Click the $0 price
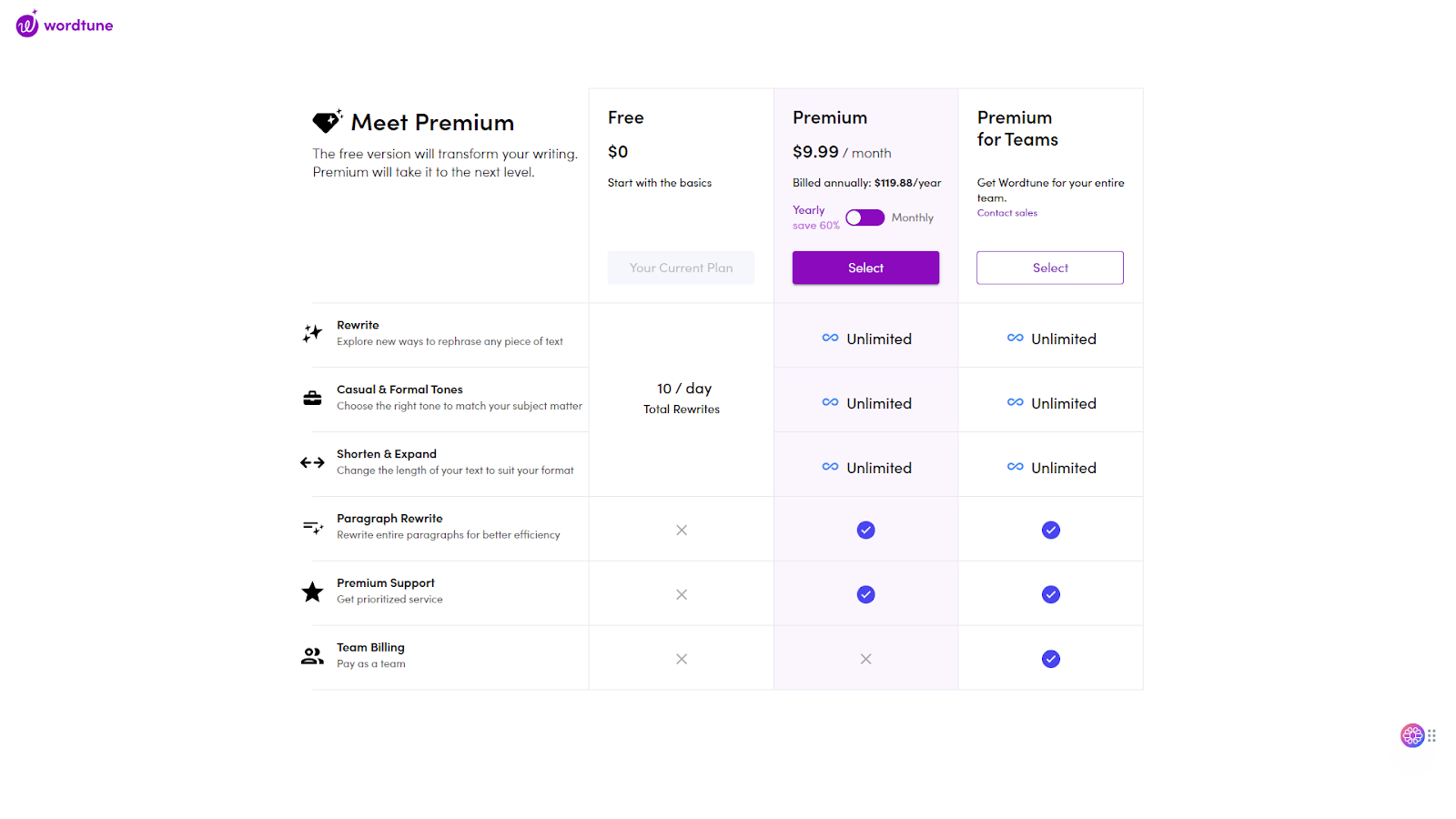 (618, 152)
